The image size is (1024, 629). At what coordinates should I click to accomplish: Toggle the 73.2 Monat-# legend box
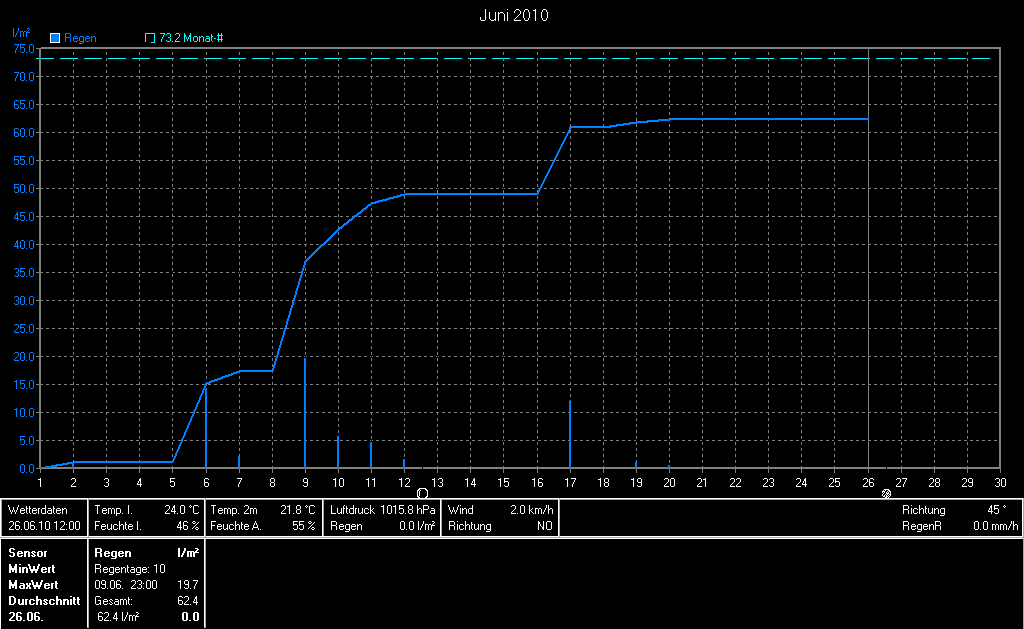(150, 38)
